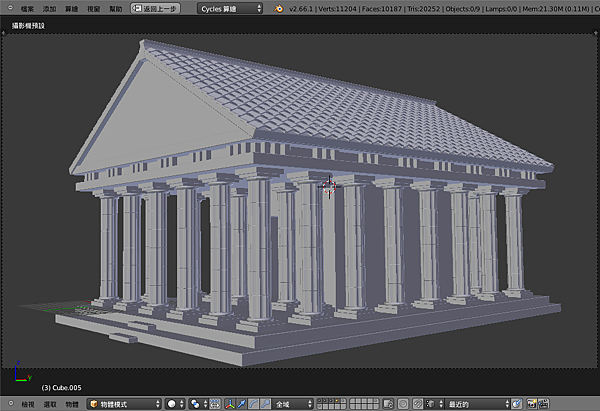Open the 添加 (Add) menu
The image size is (600, 411).
click(x=49, y=8)
